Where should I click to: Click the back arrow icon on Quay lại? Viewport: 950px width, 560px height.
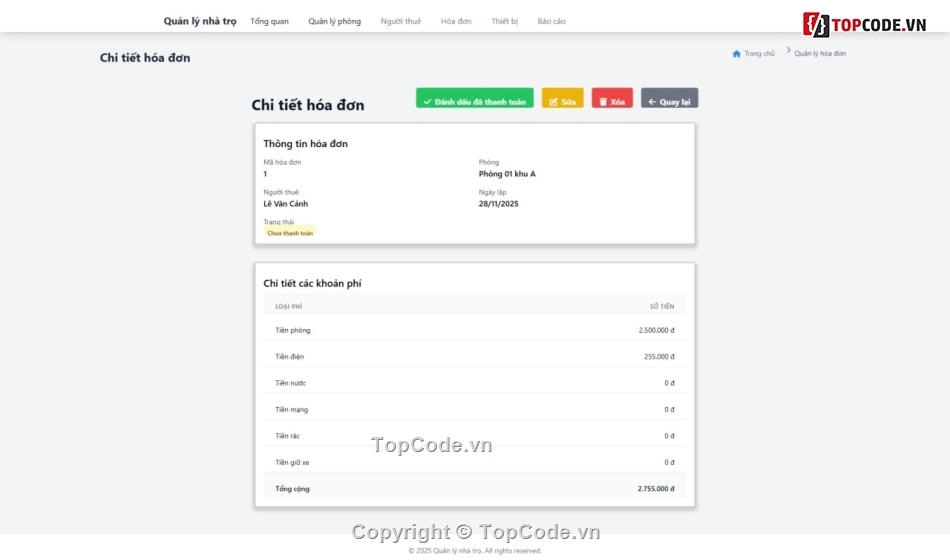click(652, 102)
